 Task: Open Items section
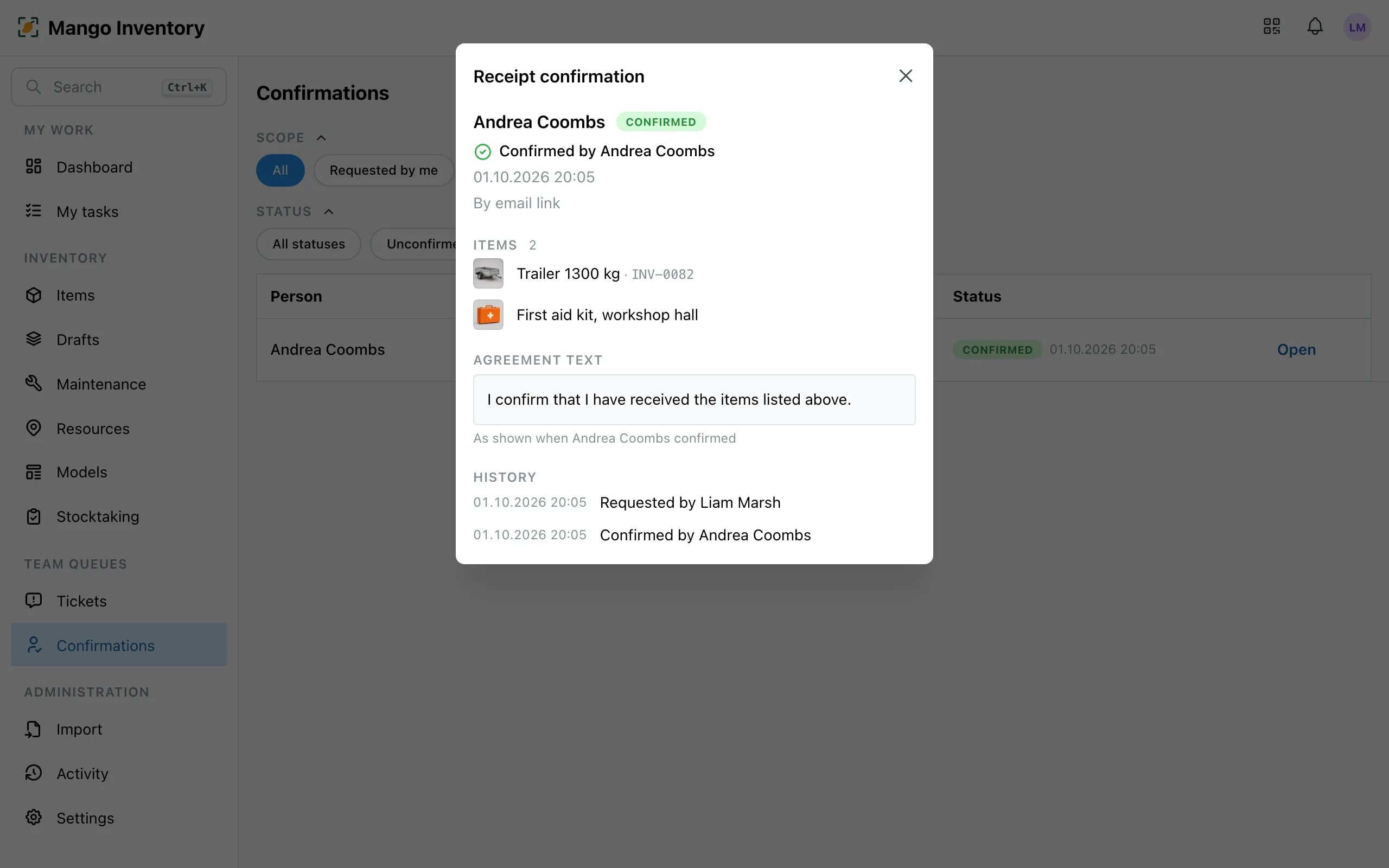(119, 295)
